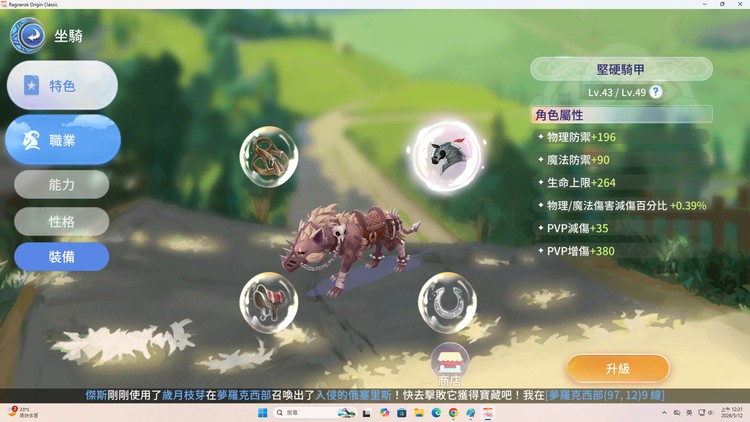Click the 魔法防禦+90 stat row
The image size is (750, 422).
[x=621, y=160]
